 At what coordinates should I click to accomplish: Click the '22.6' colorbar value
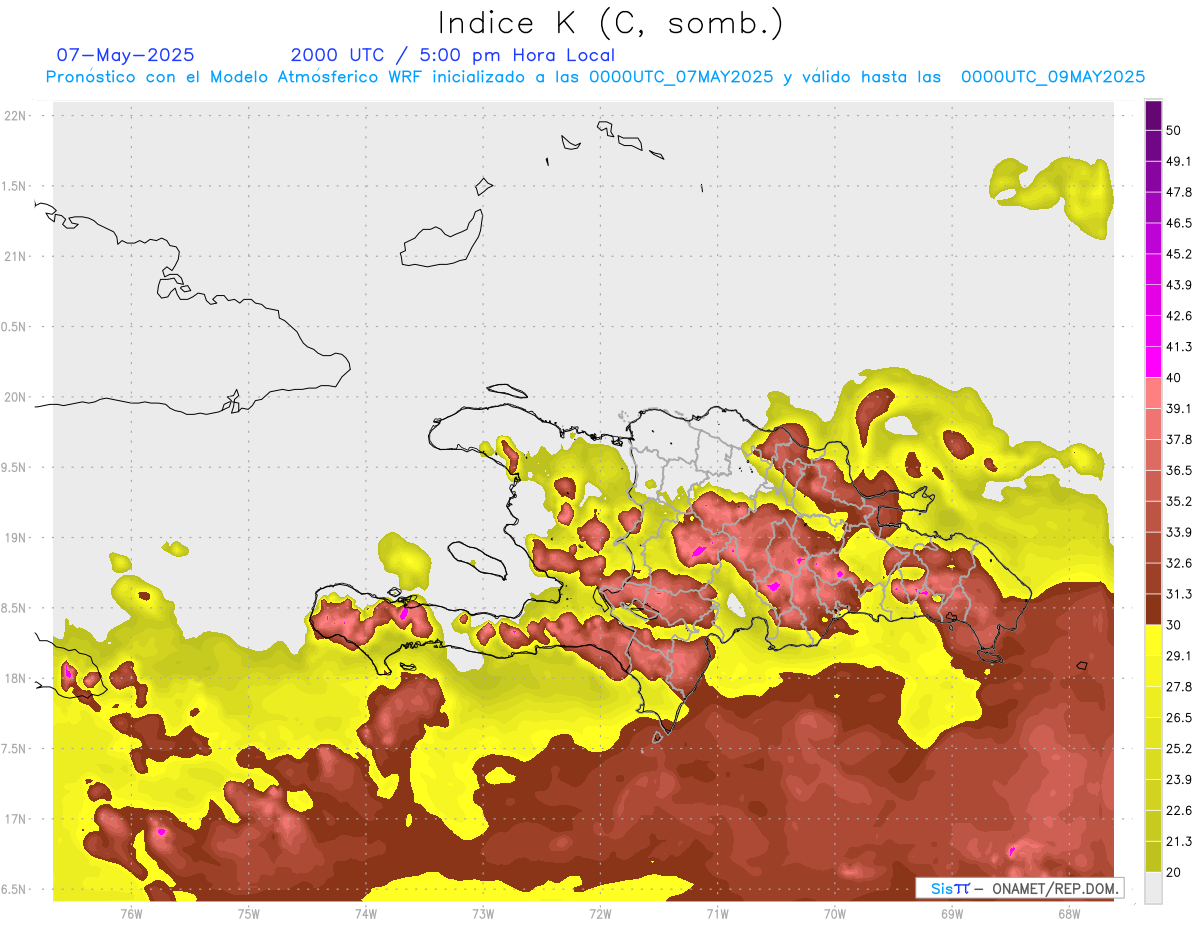pyautogui.click(x=1179, y=811)
